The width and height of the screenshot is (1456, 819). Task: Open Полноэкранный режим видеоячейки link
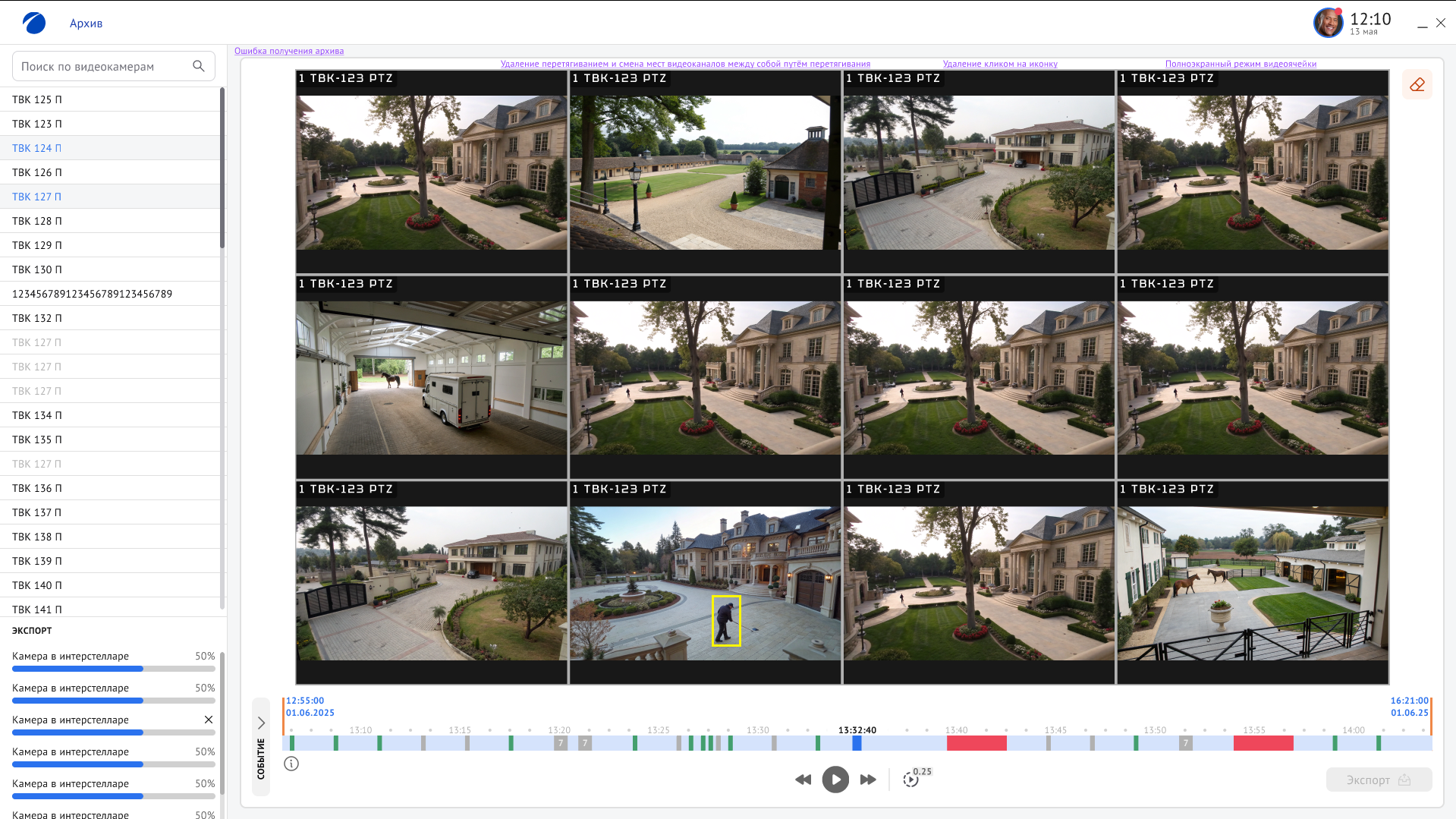[1241, 64]
